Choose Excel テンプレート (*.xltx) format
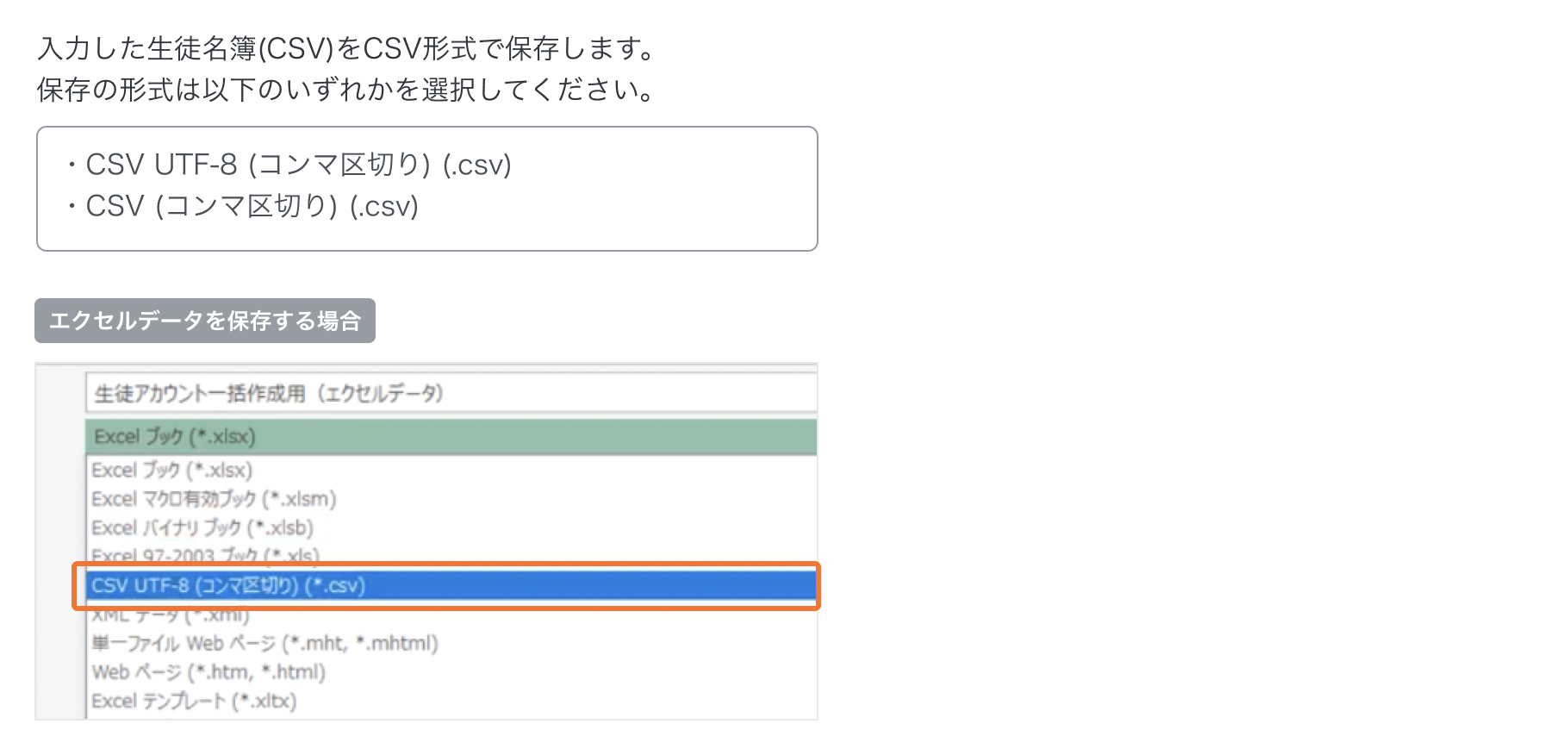This screenshot has height=755, width=1568. click(x=194, y=702)
